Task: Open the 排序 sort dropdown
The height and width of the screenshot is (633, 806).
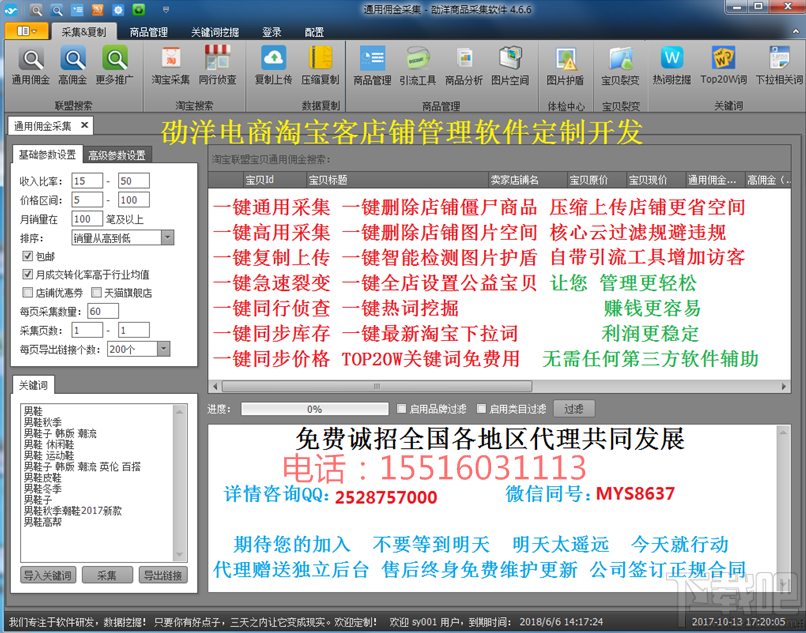Action: pyautogui.click(x=167, y=238)
